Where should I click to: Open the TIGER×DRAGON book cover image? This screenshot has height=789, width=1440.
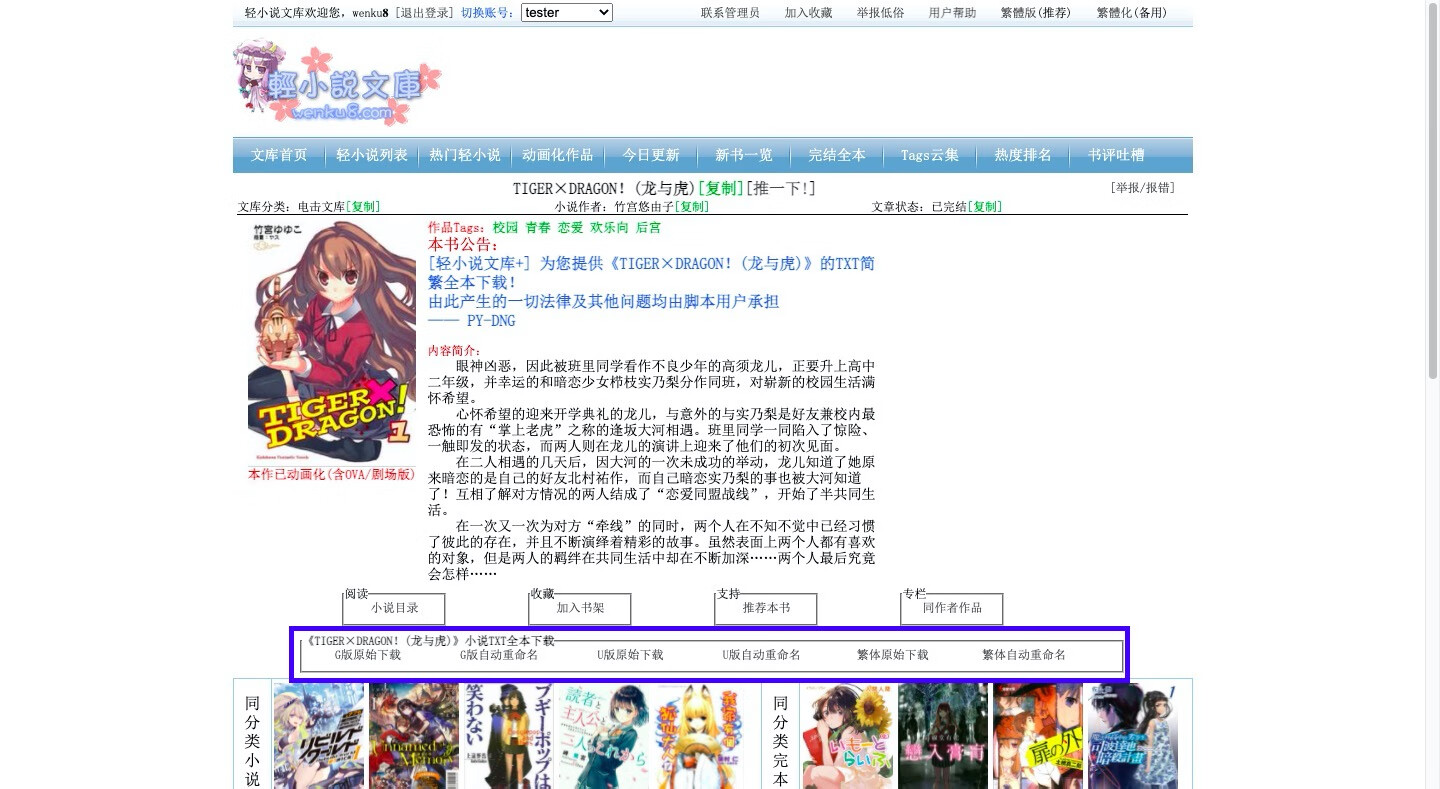(331, 342)
